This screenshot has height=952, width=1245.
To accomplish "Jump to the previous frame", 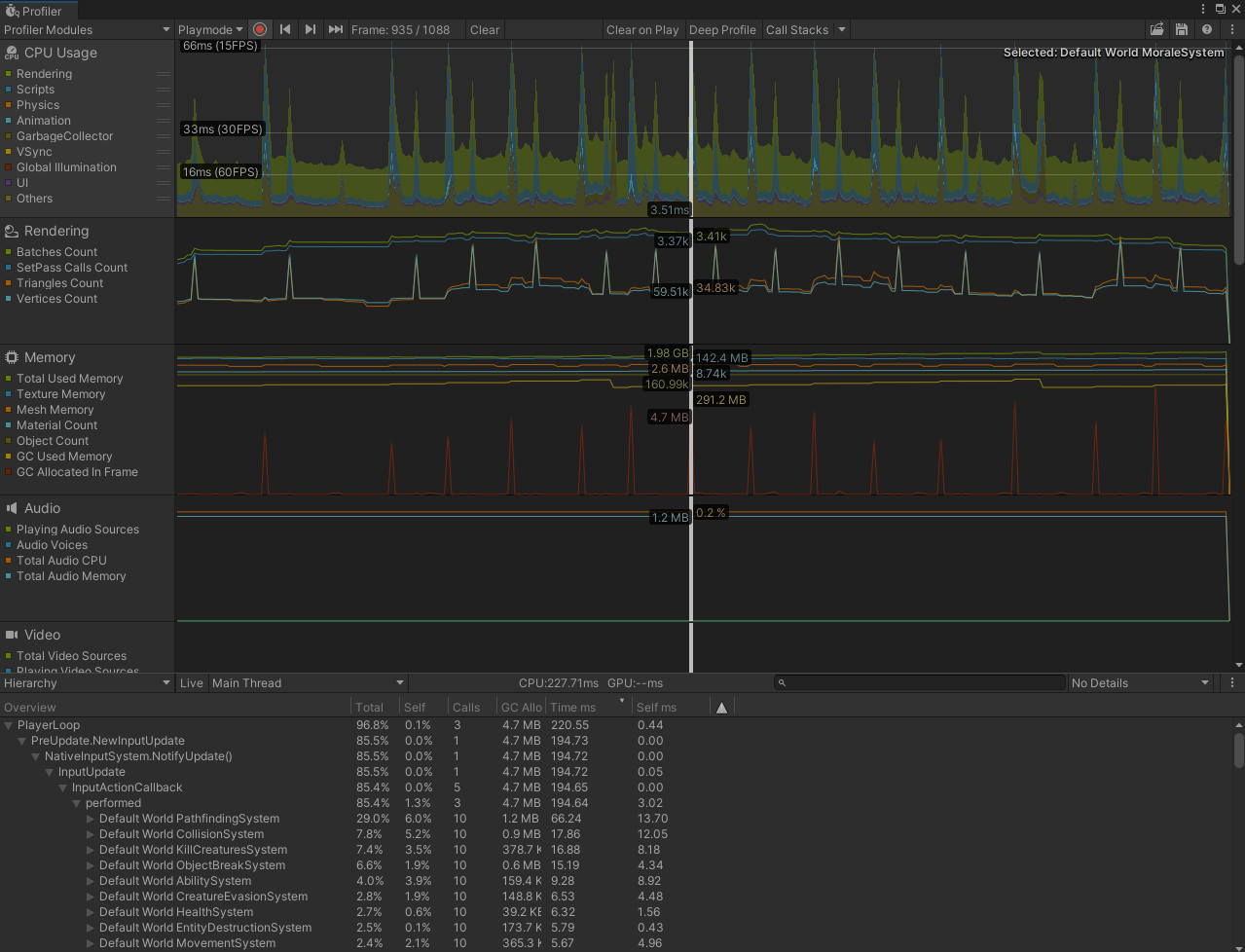I will click(285, 29).
